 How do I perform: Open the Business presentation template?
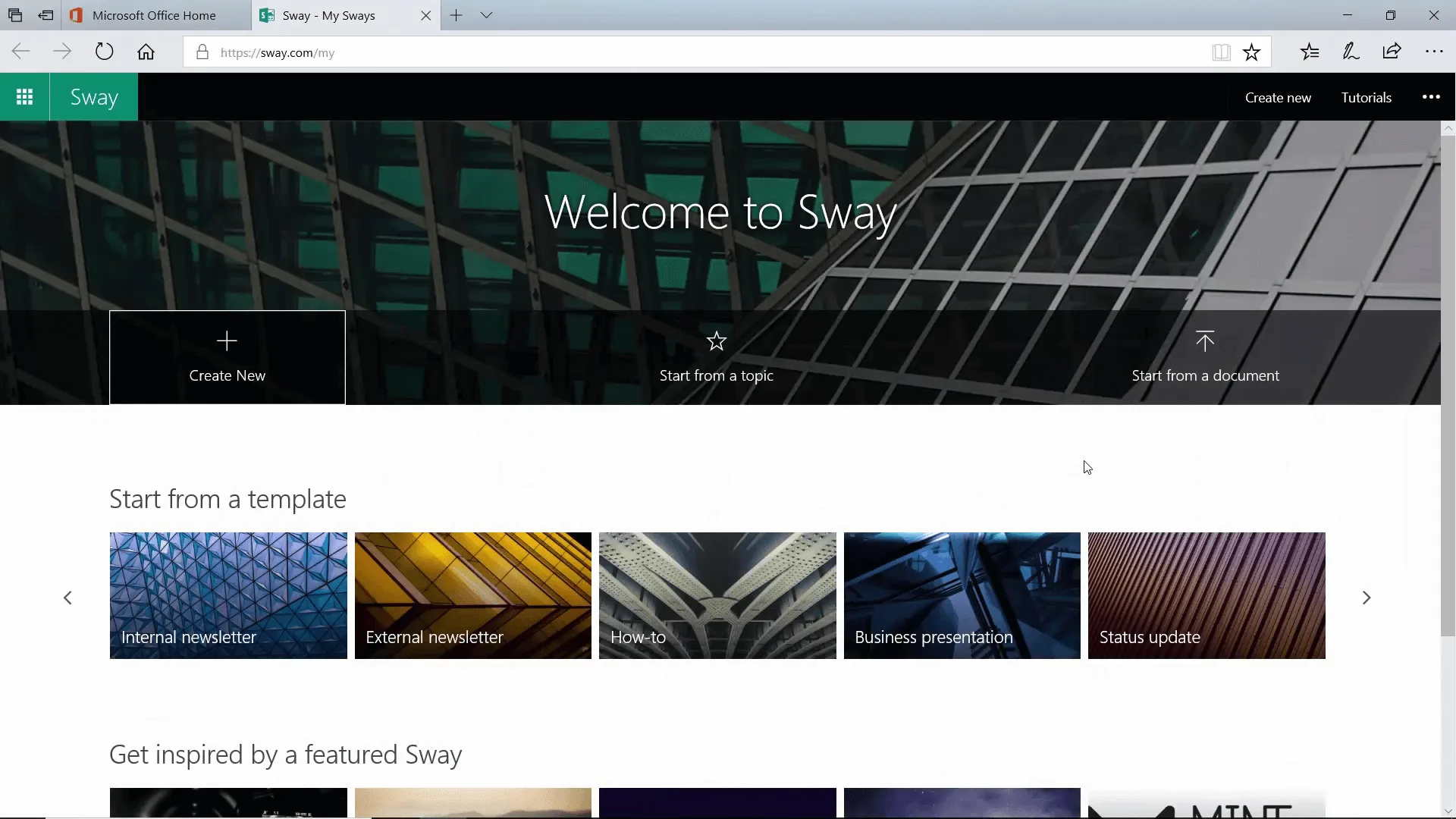tap(962, 595)
